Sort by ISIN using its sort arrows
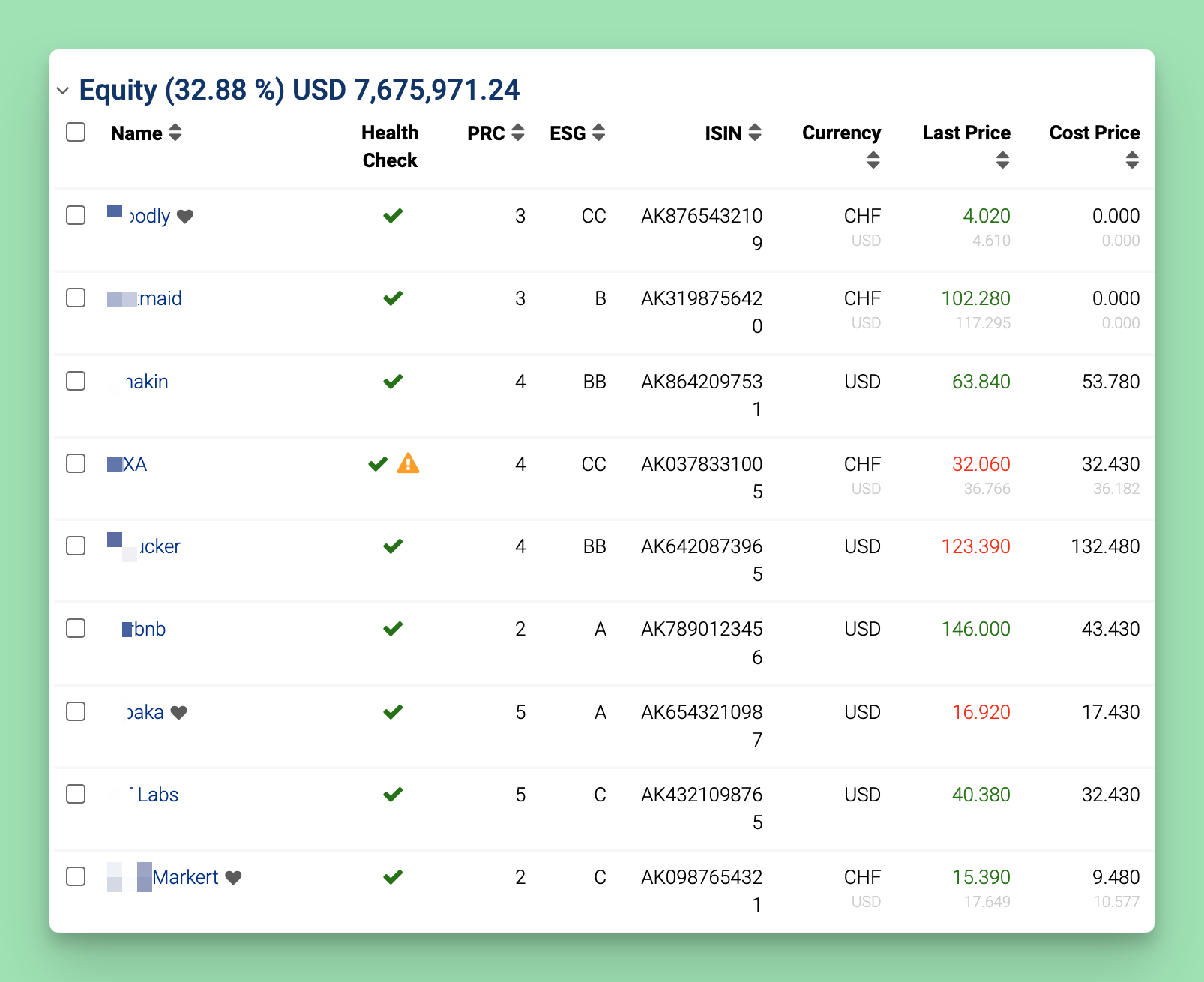 [x=755, y=133]
